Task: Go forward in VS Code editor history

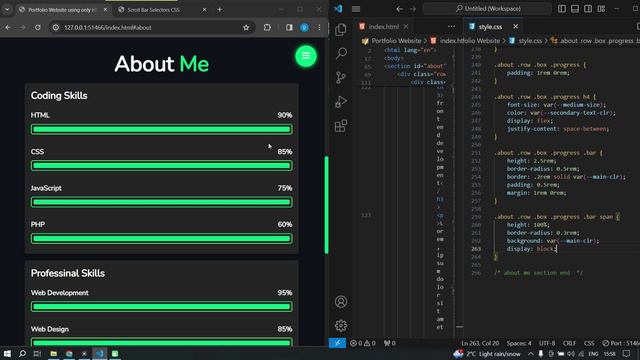Action: 413,9
